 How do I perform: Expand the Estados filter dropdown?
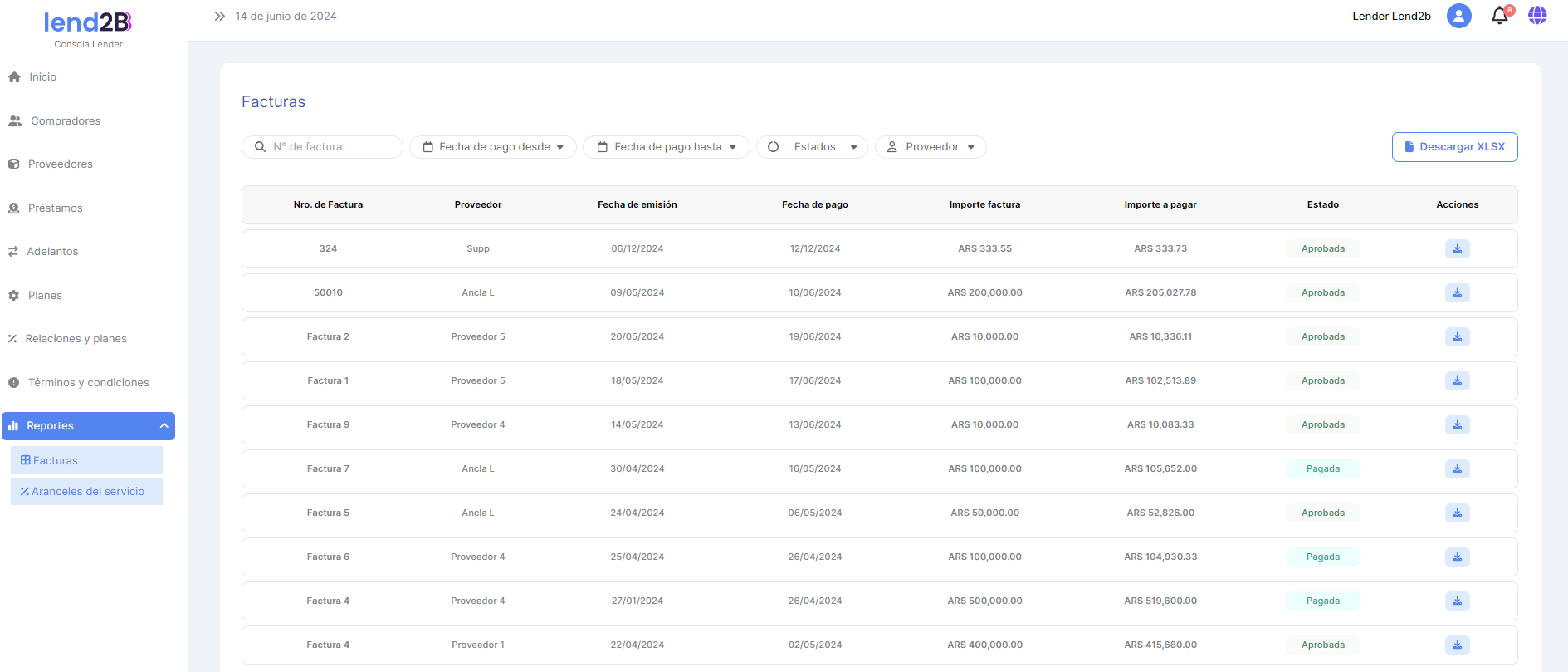(812, 147)
